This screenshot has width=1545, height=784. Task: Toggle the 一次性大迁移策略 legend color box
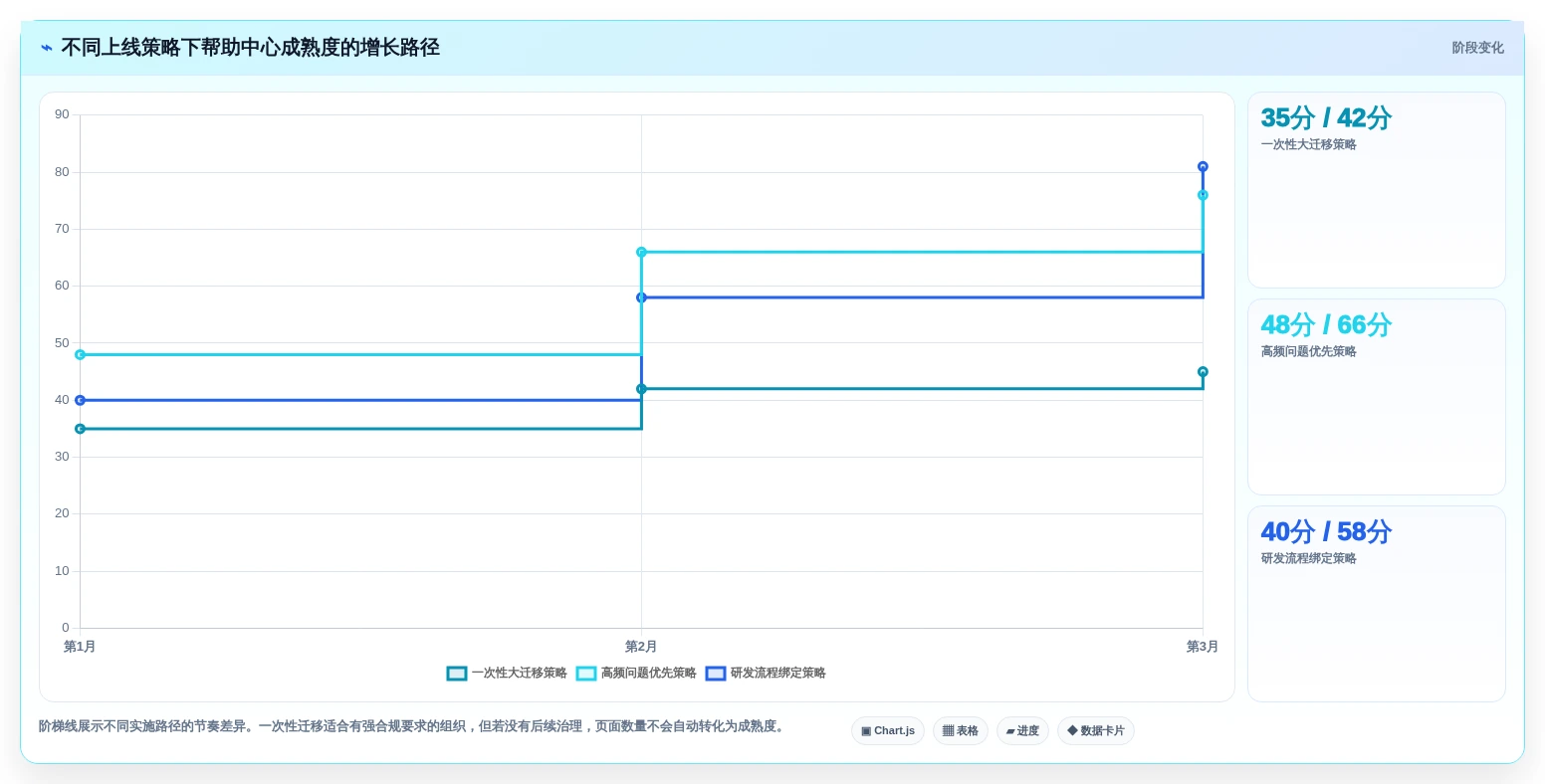tap(457, 674)
